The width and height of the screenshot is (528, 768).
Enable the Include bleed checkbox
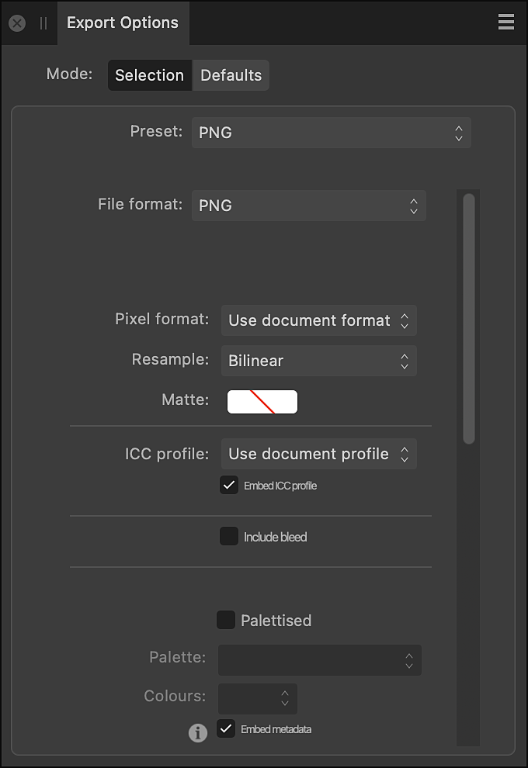point(229,536)
